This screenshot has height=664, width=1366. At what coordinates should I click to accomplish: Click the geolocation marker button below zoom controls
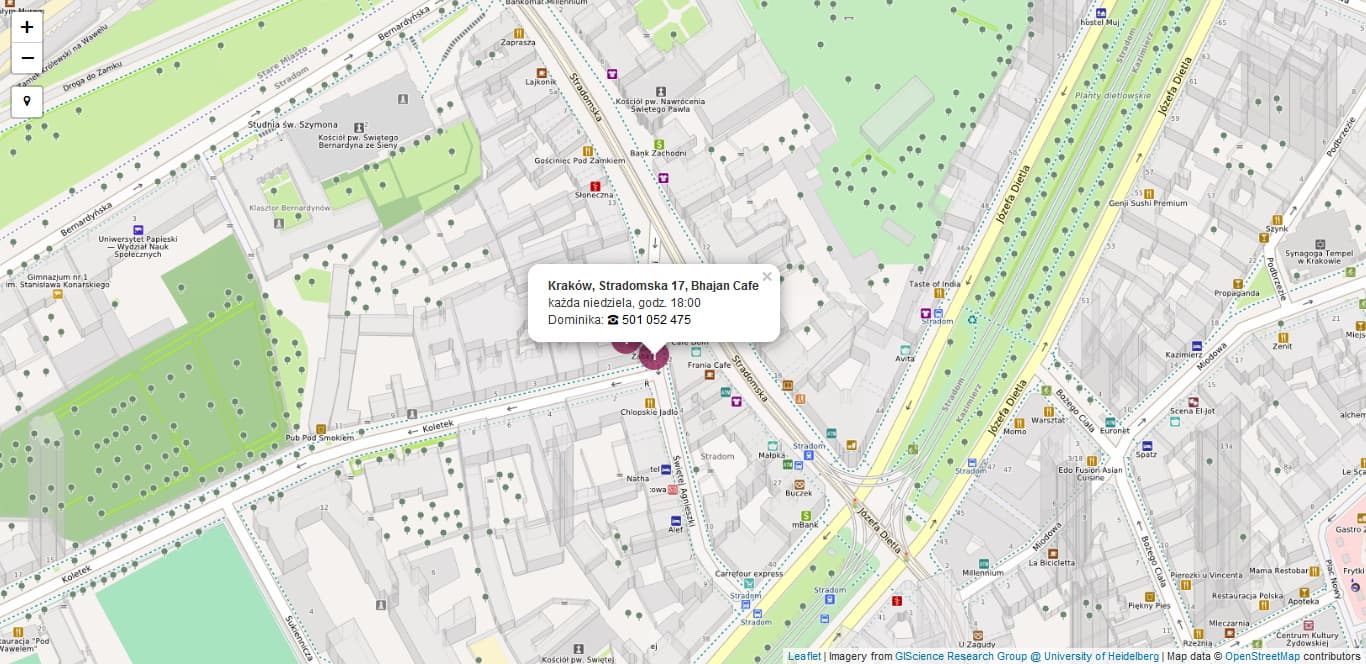pyautogui.click(x=26, y=101)
